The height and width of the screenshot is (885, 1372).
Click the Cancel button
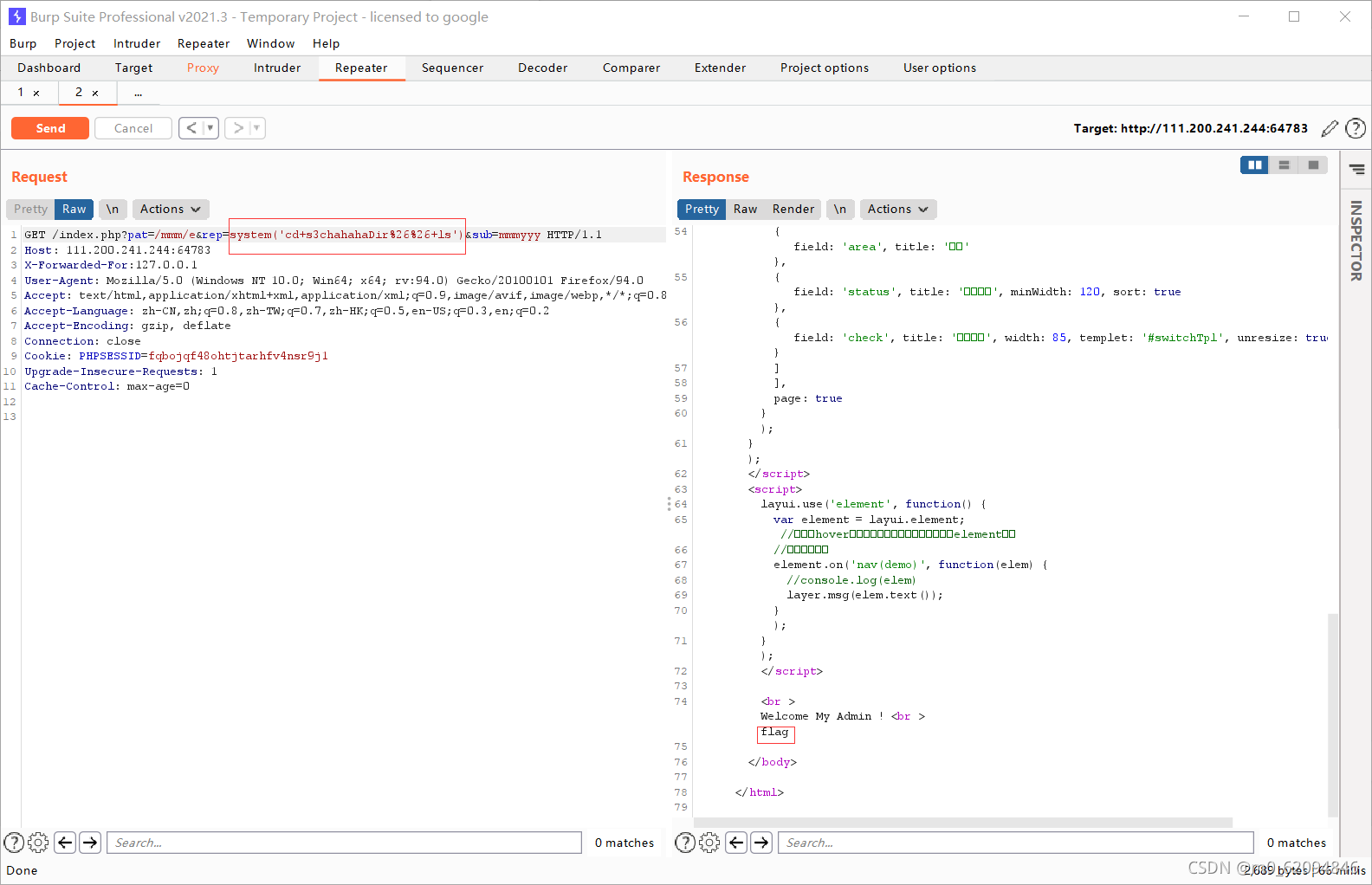click(x=133, y=128)
